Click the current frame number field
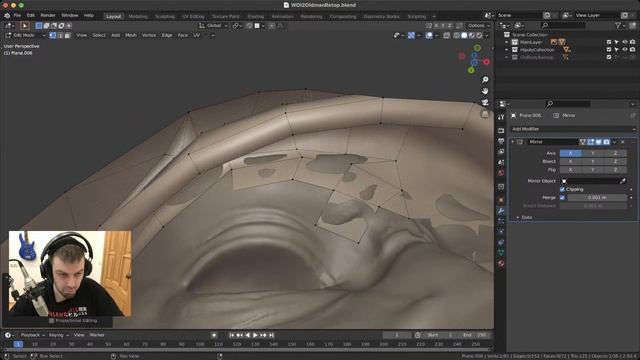 [397, 335]
